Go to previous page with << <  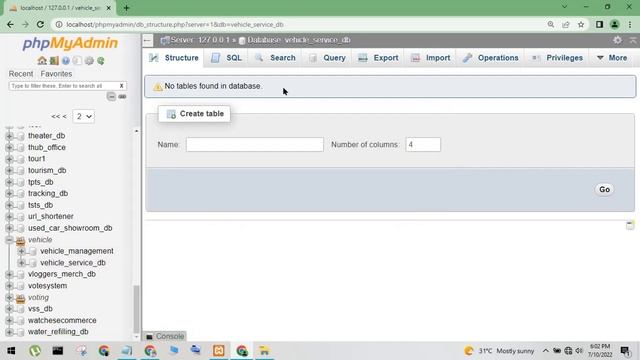(59, 117)
